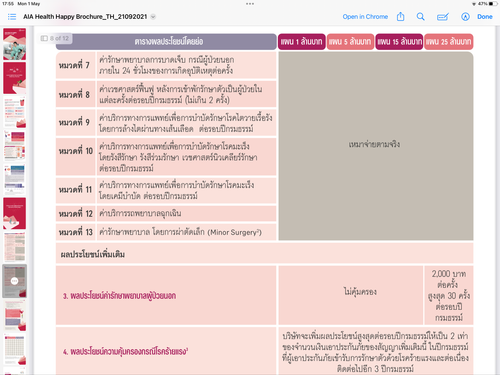Tap the 'หมวดที่ 10' row label

[x=76, y=151]
